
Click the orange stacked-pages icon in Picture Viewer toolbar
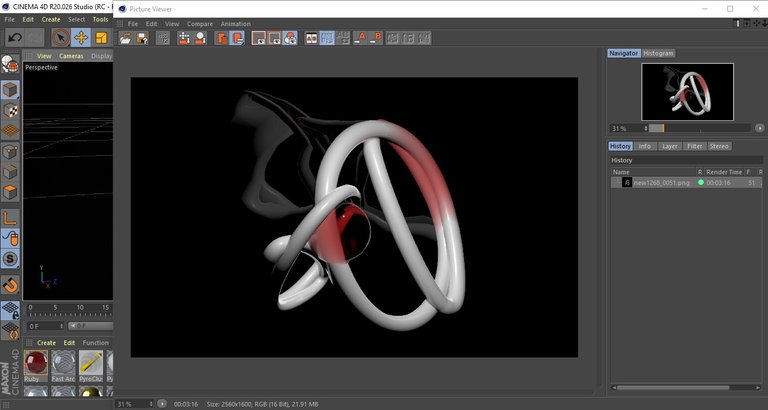click(x=222, y=38)
